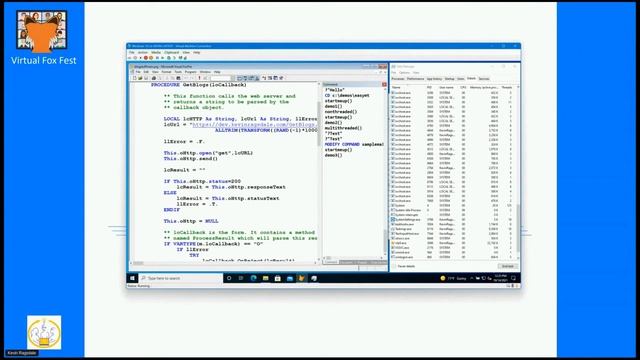
Task: Click the Task Manager icon on the taskbar
Action: (x=314, y=278)
